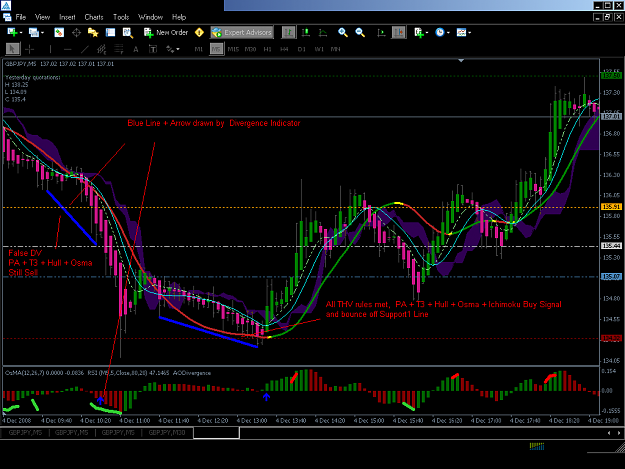Select the M5 timeframe button

tap(216, 49)
